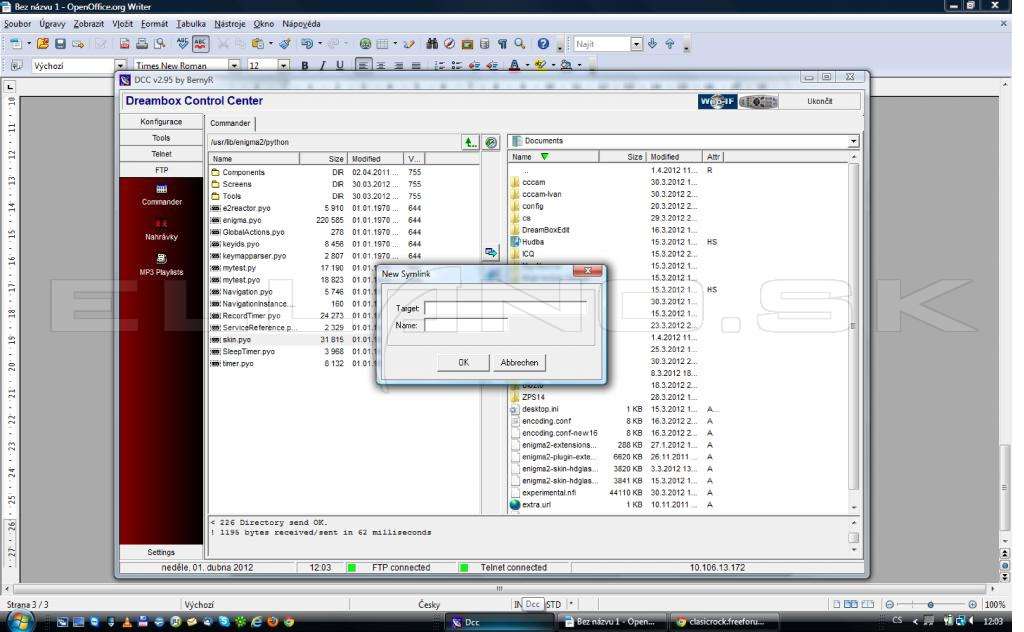Toggle italic formatting in Writer toolbar

pos(322,65)
